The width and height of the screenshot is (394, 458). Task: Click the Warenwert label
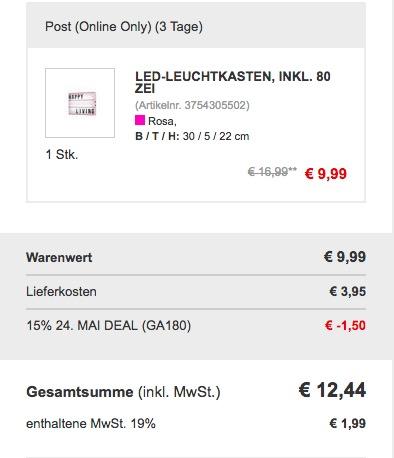tap(59, 257)
